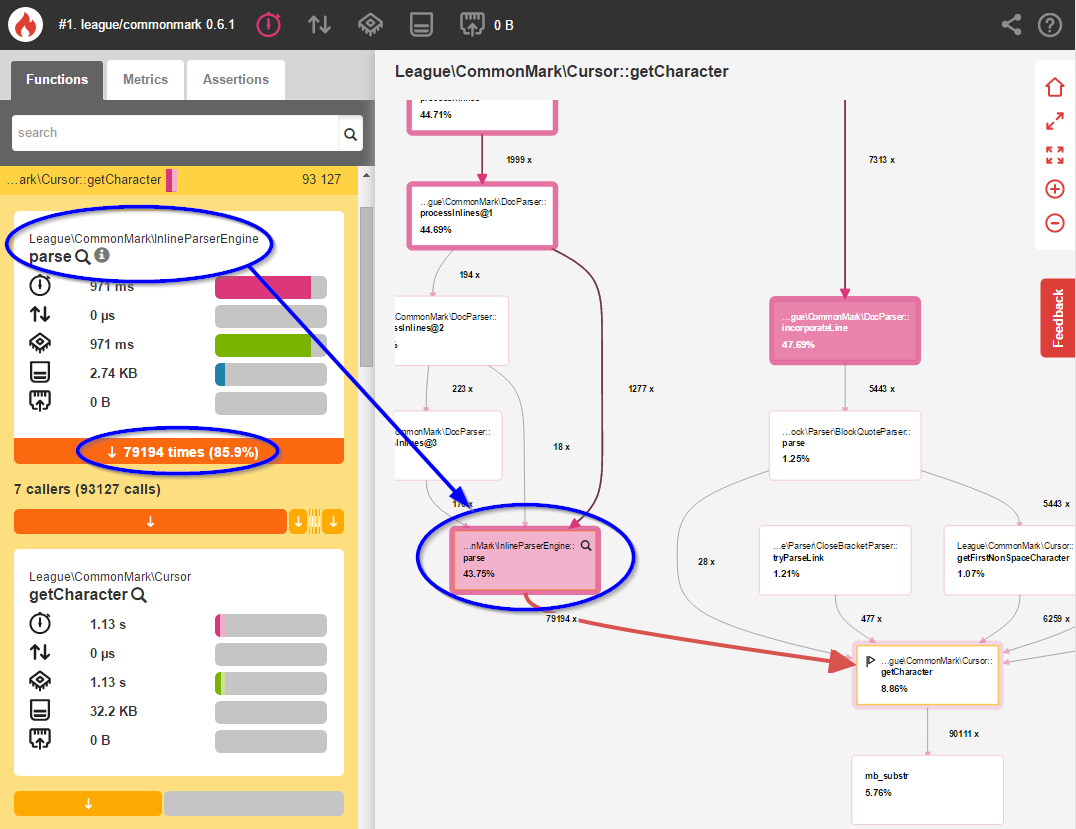The width and height of the screenshot is (1076, 829).
Task: Select the processInlines@2 graph node
Action: (x=452, y=331)
